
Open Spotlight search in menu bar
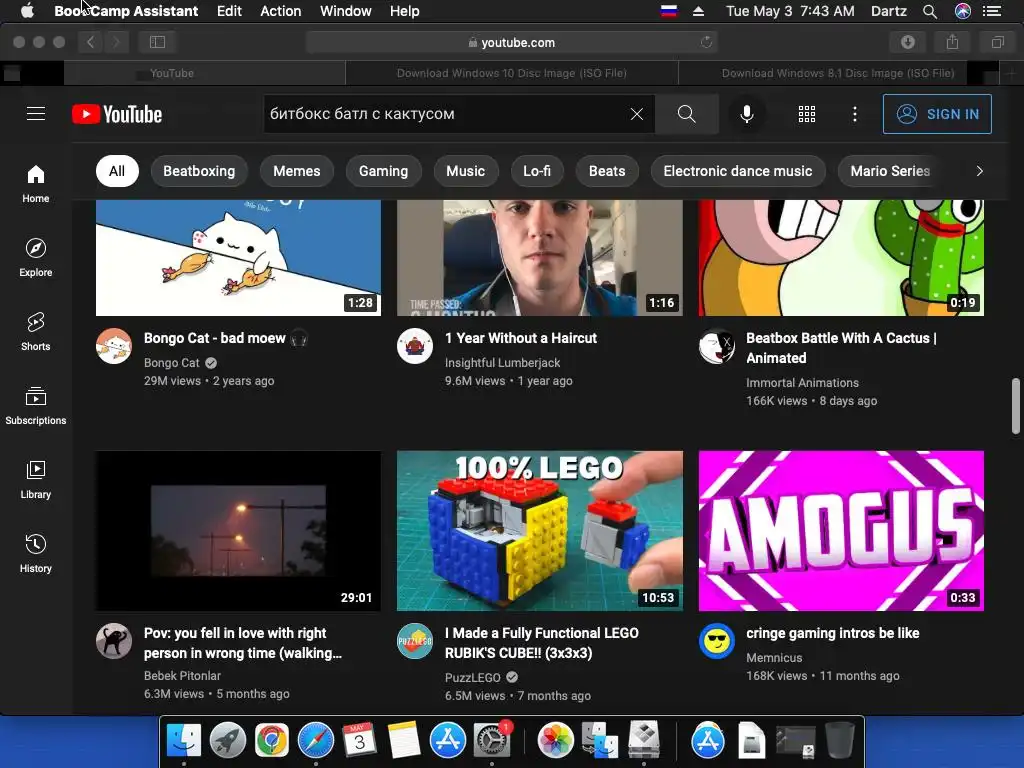(930, 11)
